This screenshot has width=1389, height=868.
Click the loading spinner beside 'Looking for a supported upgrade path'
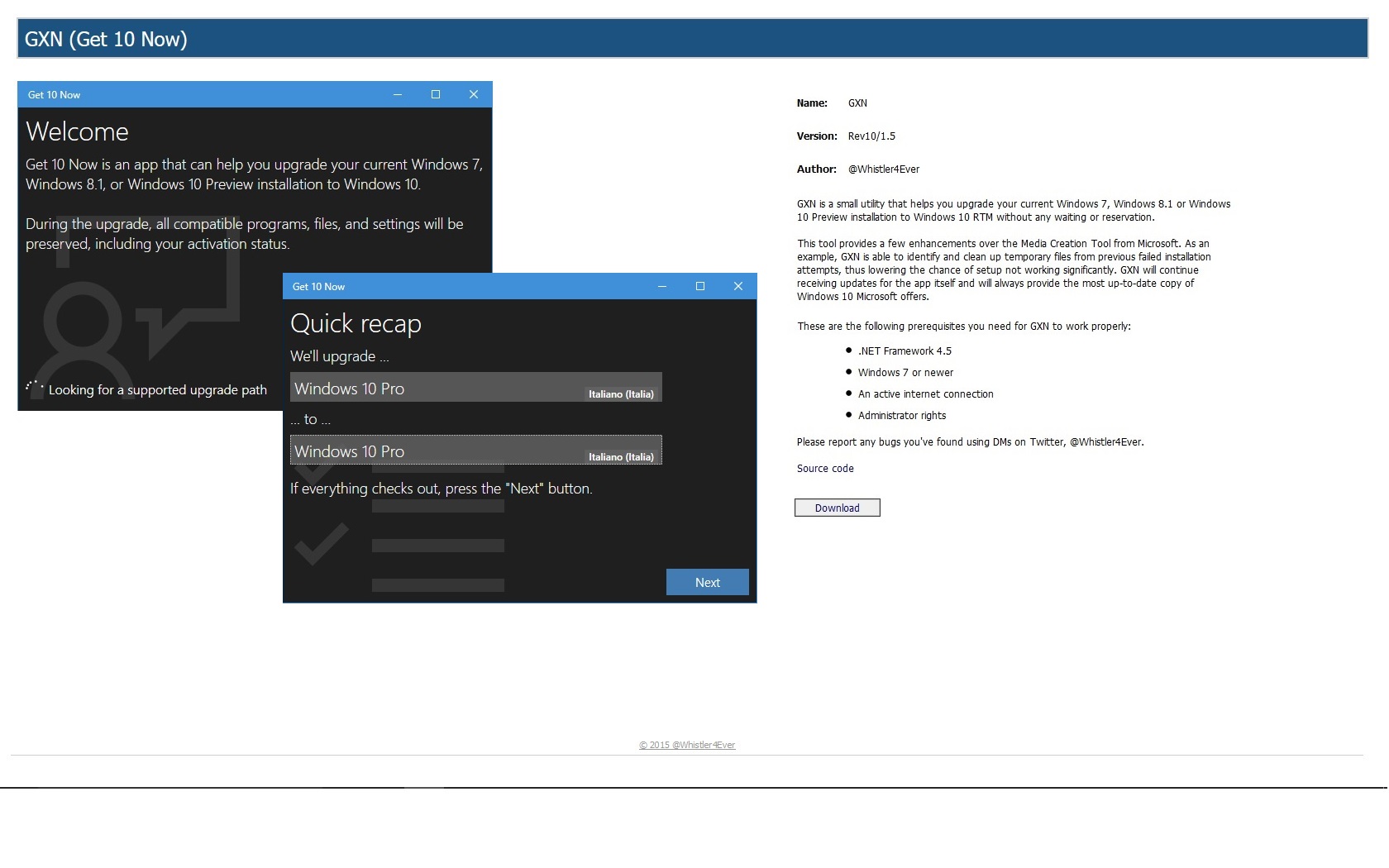coord(34,388)
